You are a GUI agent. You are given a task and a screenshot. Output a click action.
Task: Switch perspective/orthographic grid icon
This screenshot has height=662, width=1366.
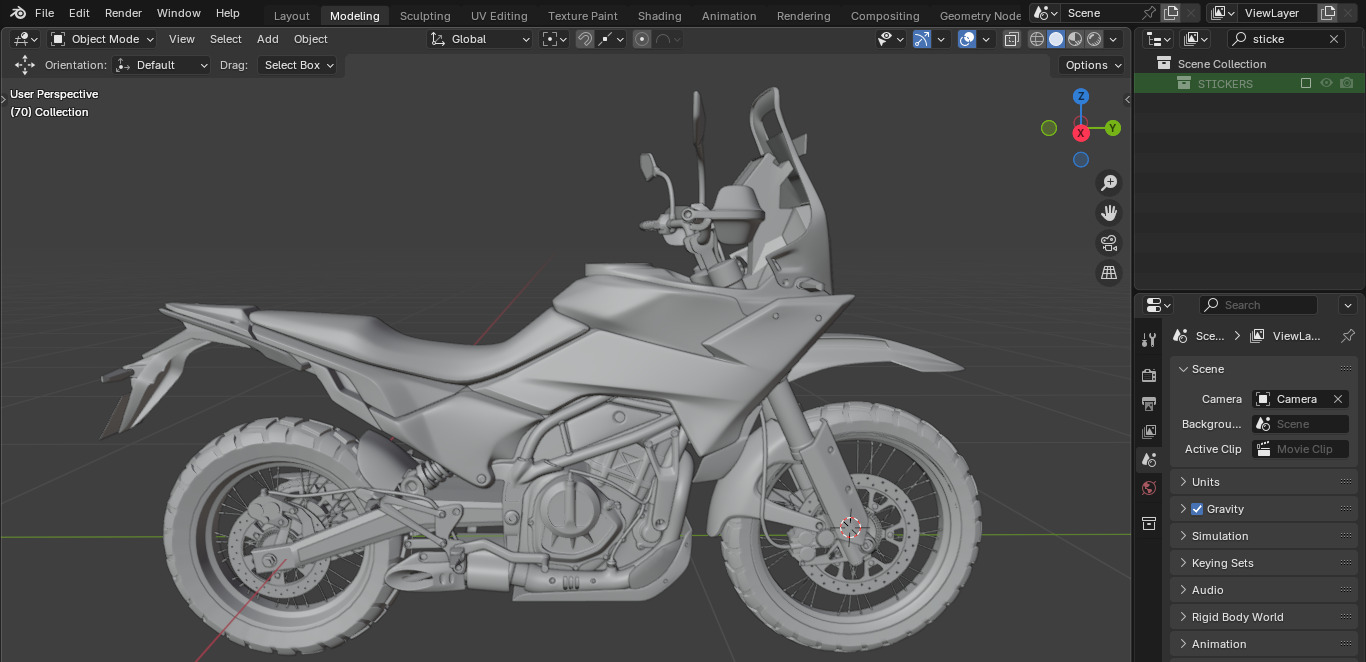click(1109, 273)
